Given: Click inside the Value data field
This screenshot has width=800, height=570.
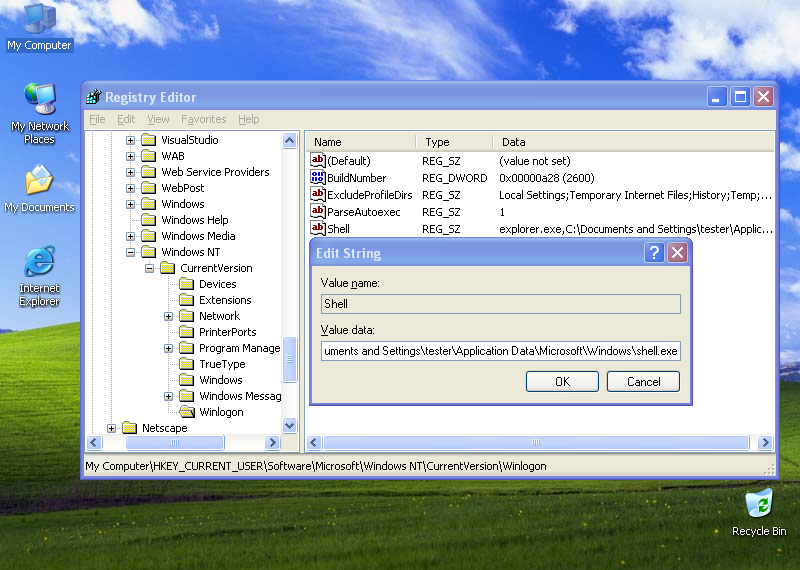Looking at the screenshot, I should (501, 351).
